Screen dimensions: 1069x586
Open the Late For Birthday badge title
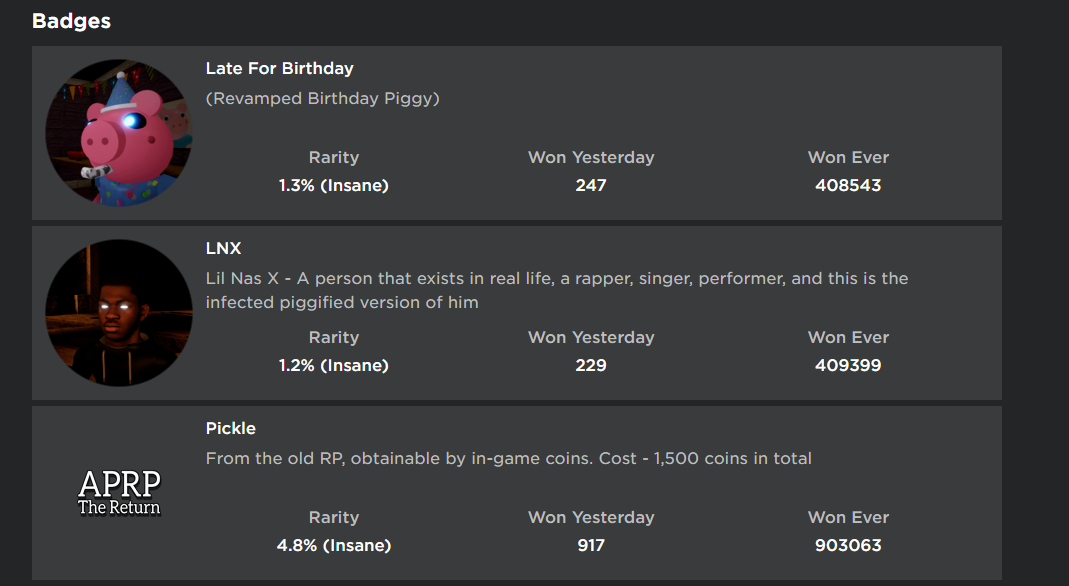pyautogui.click(x=279, y=69)
